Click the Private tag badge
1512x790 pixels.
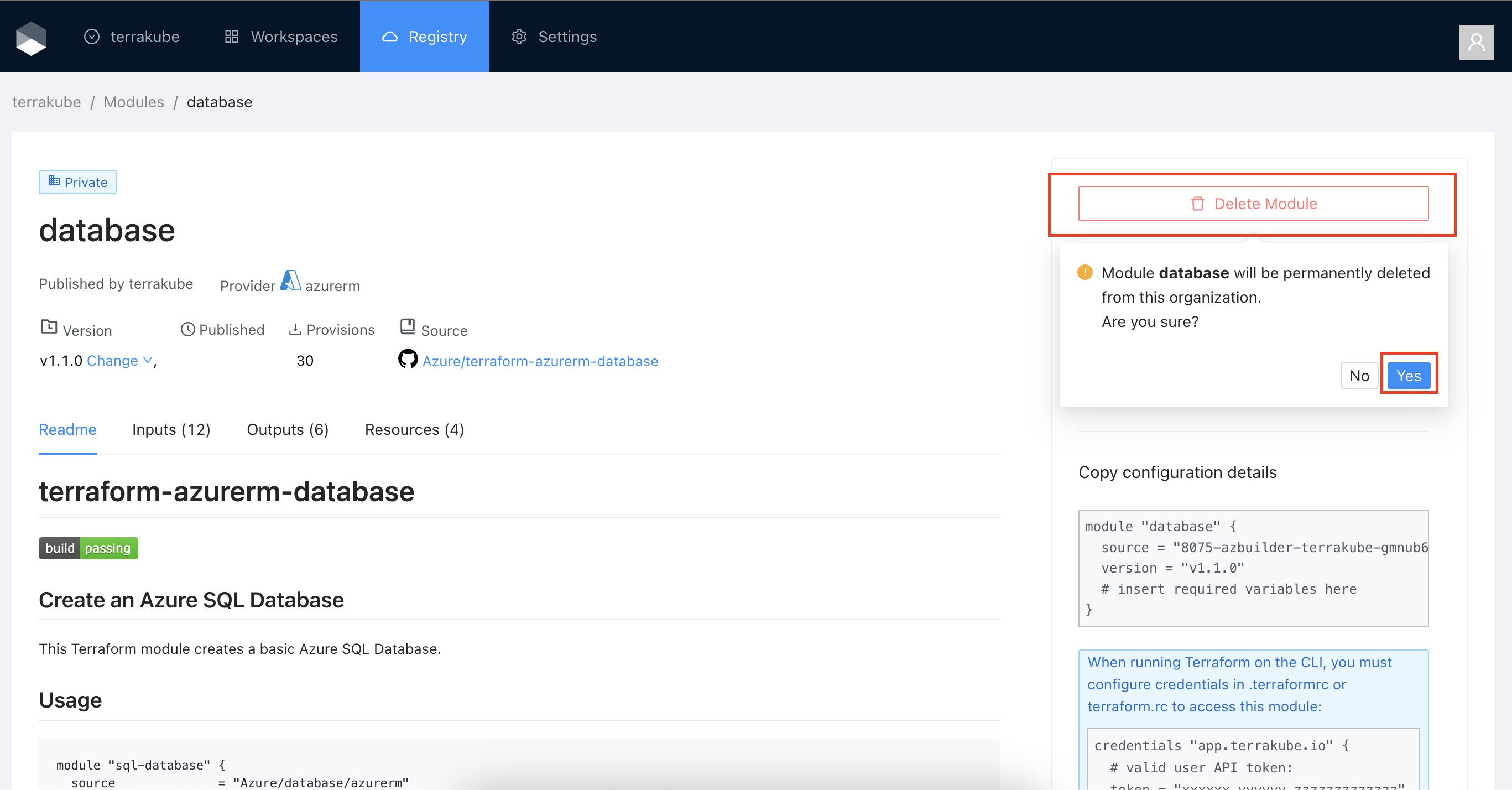point(77,182)
